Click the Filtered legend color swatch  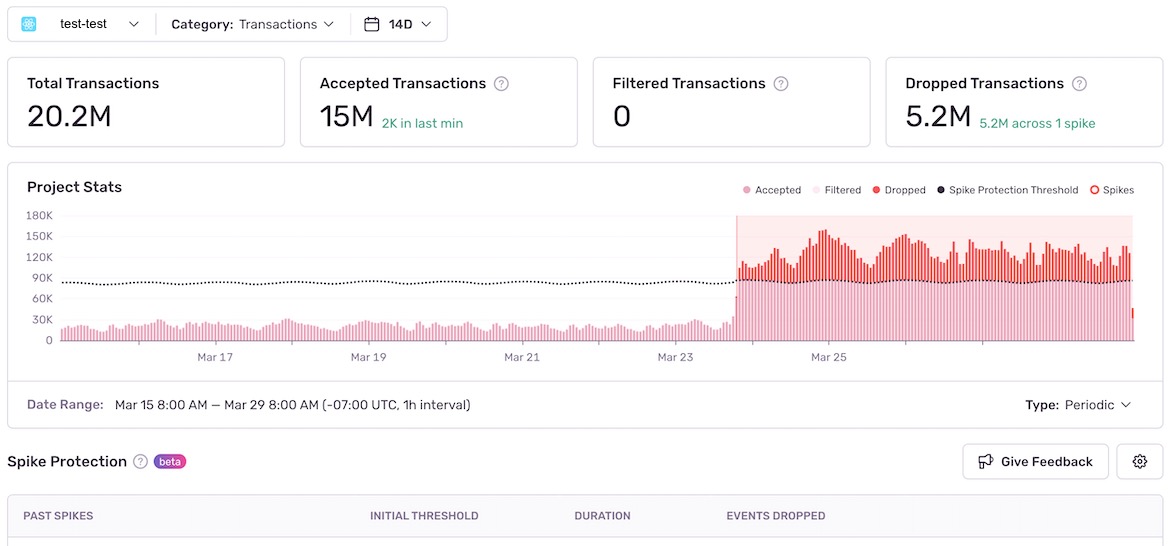[x=815, y=190]
